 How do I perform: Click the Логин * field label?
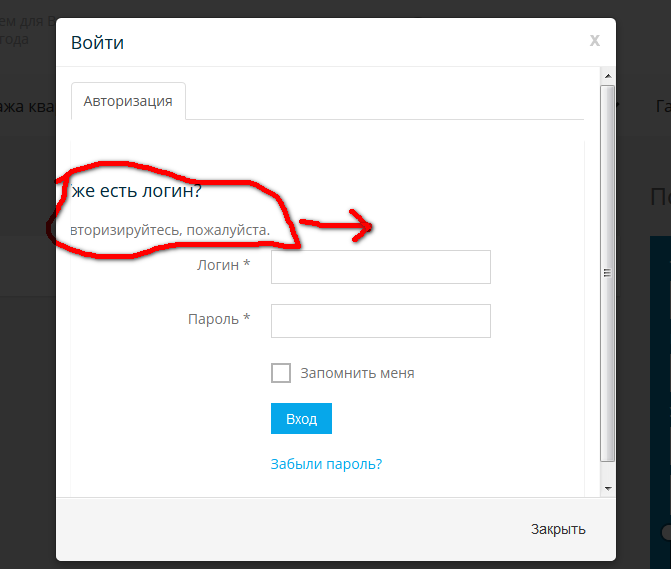coord(223,265)
